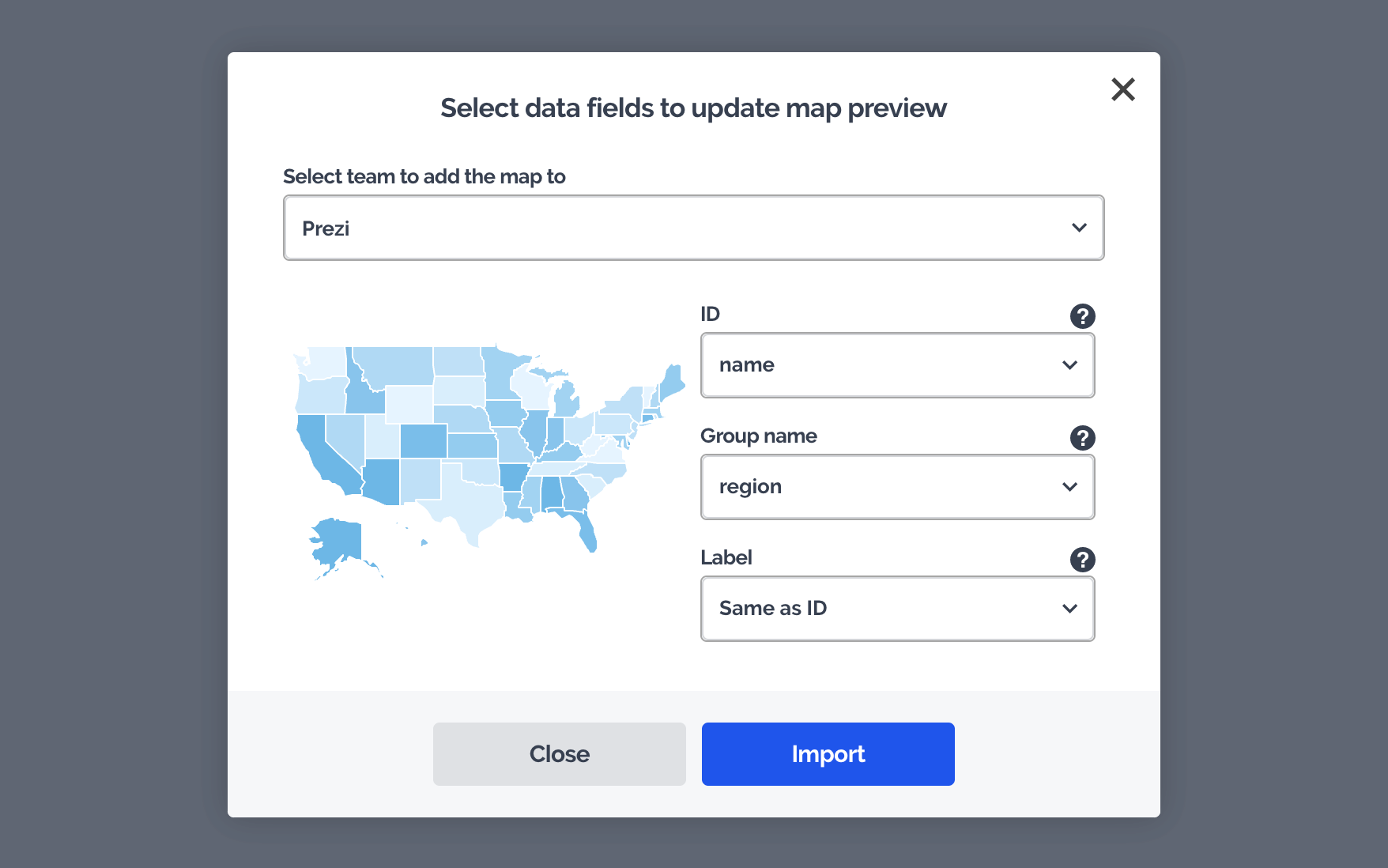Expand the 'Same as ID' Label dropdown
Viewport: 1388px width, 868px height.
(897, 609)
